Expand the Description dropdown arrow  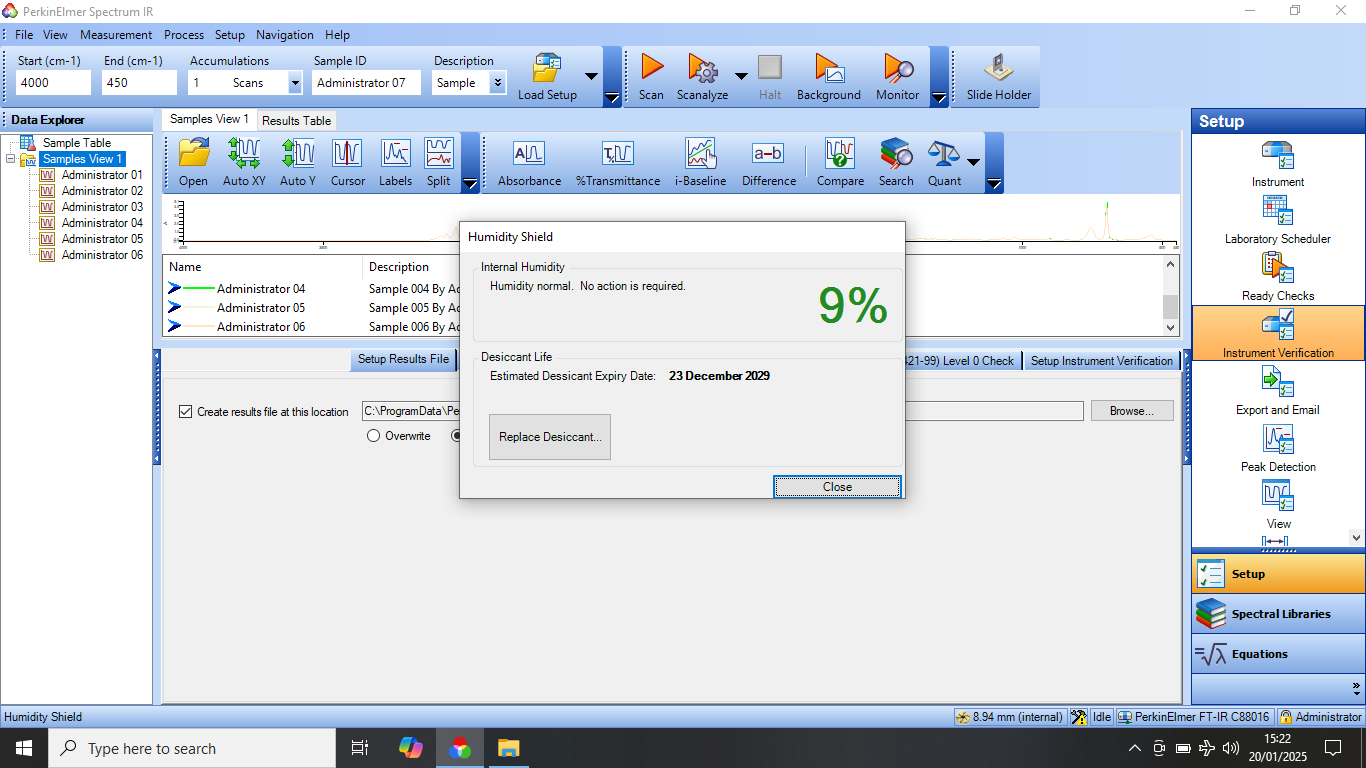pos(497,83)
